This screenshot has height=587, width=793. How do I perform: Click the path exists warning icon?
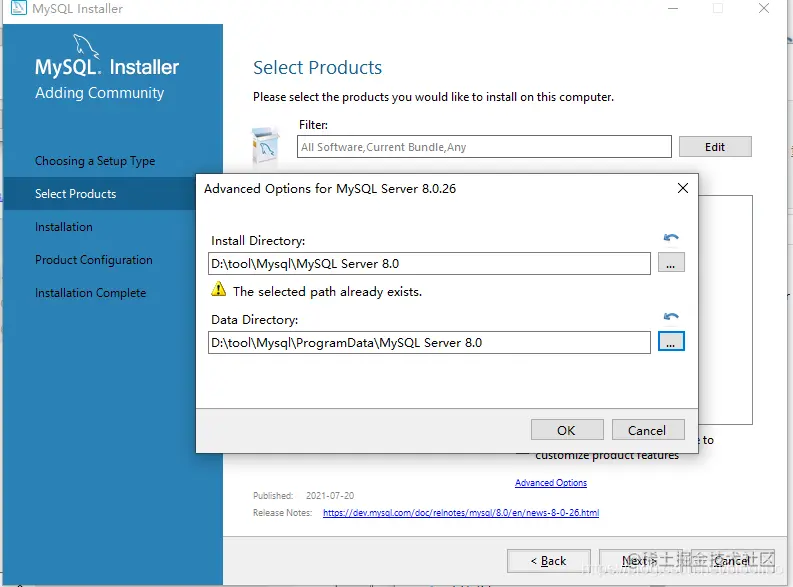click(x=218, y=290)
